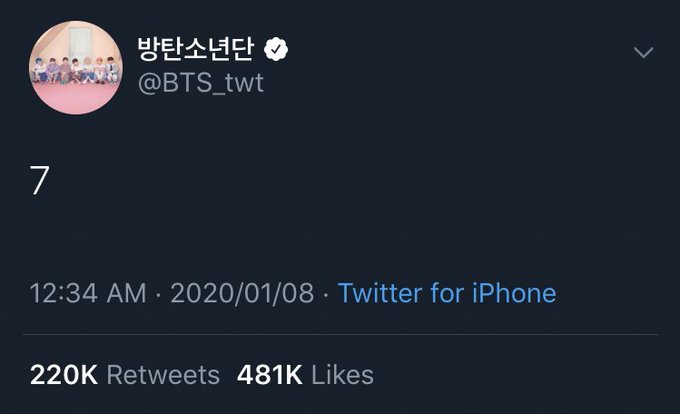Image resolution: width=680 pixels, height=414 pixels.
Task: View the 481K Likes list
Action: pyautogui.click(x=305, y=375)
